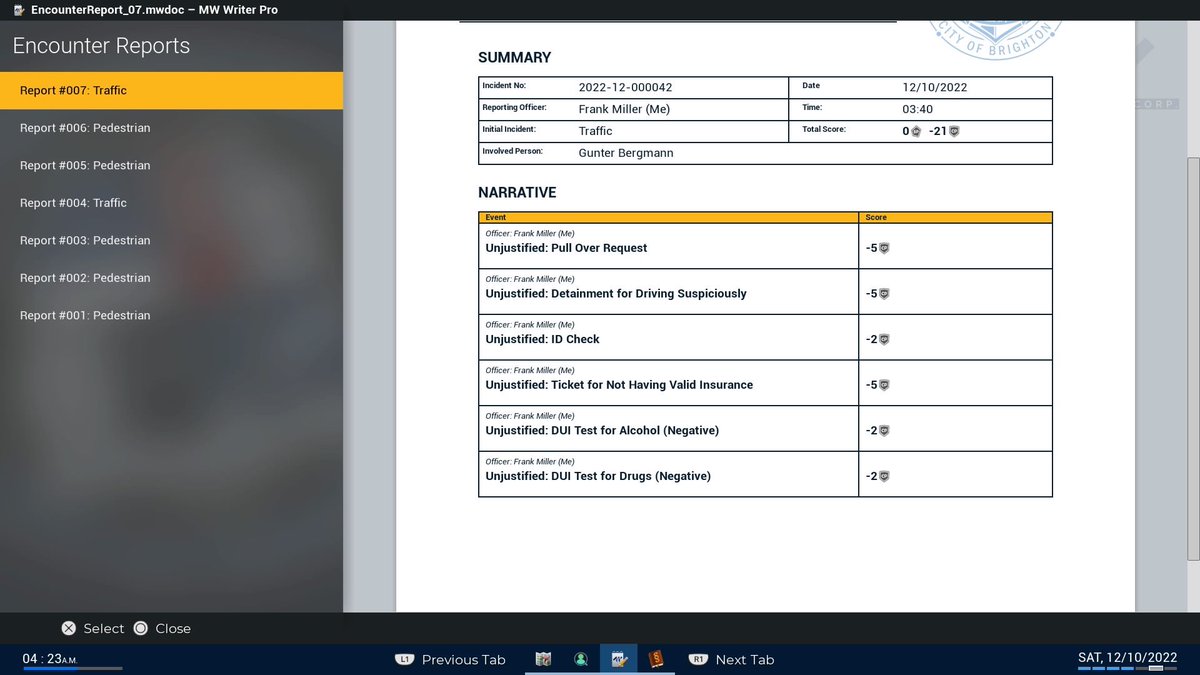Click the L1 Previous Tab button
Image resolution: width=1200 pixels, height=675 pixels.
(451, 660)
